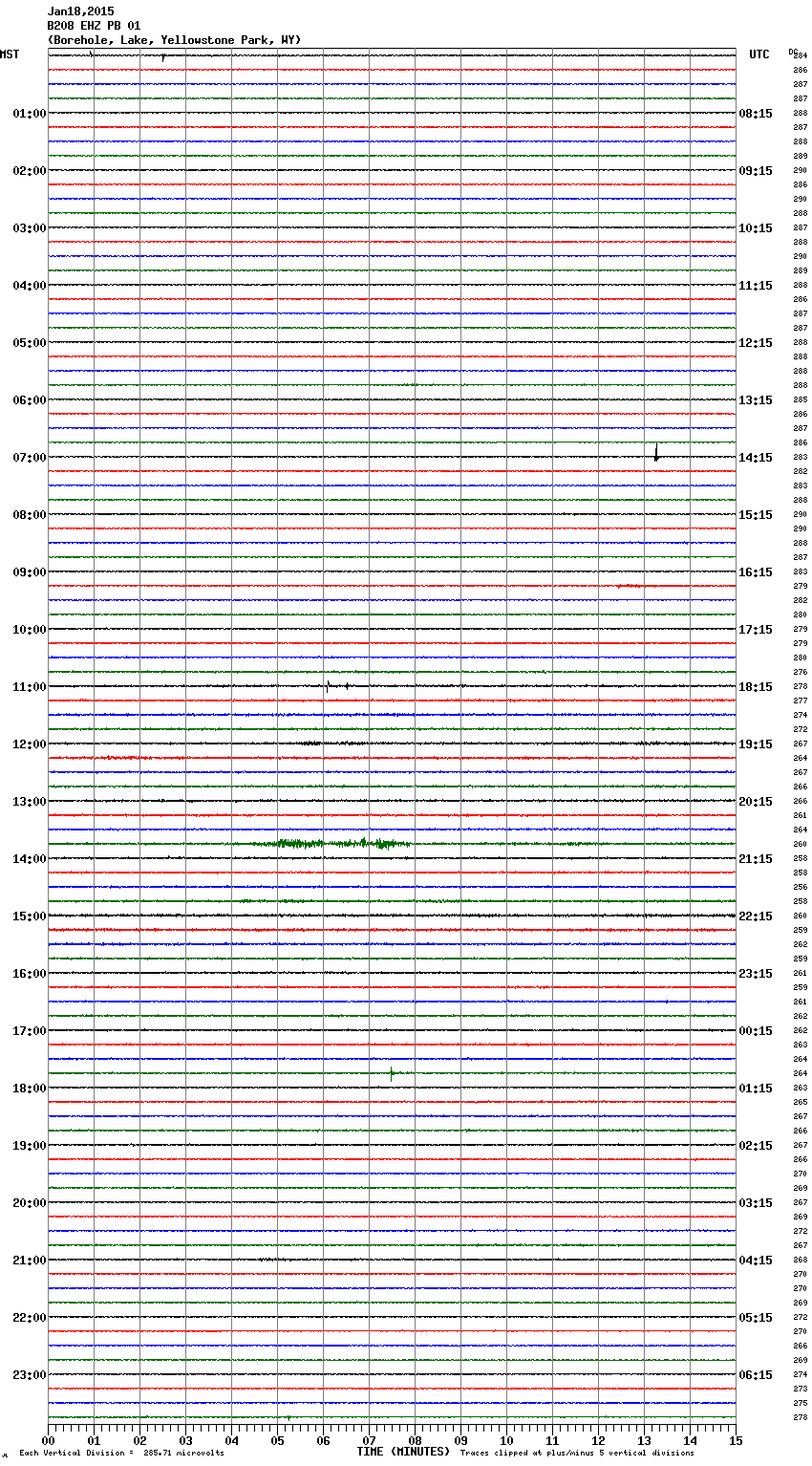Click the "11:00" MST hour label
The image size is (812, 1466).
(30, 687)
